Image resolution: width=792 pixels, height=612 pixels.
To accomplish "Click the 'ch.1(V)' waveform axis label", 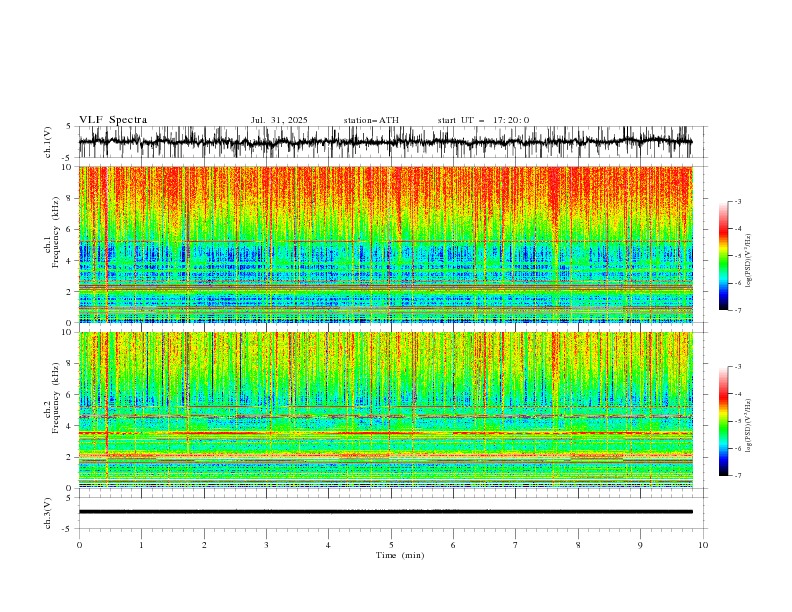I will pyautogui.click(x=48, y=142).
